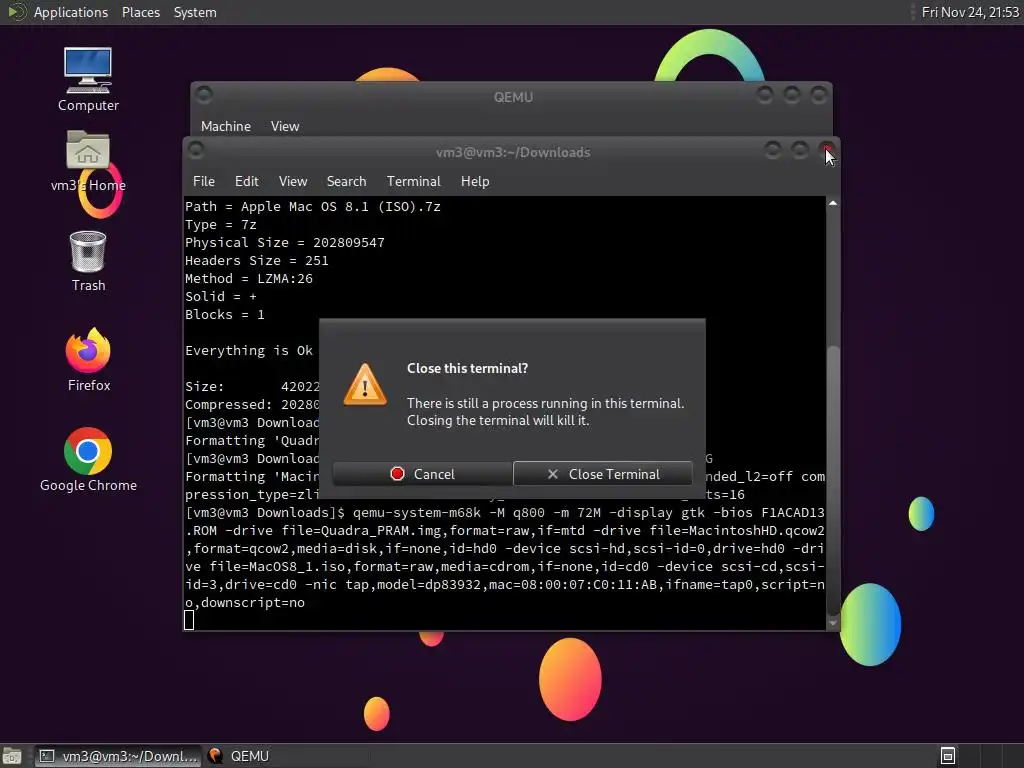This screenshot has height=768, width=1024.
Task: Open the terminal's Search menu
Action: click(346, 182)
